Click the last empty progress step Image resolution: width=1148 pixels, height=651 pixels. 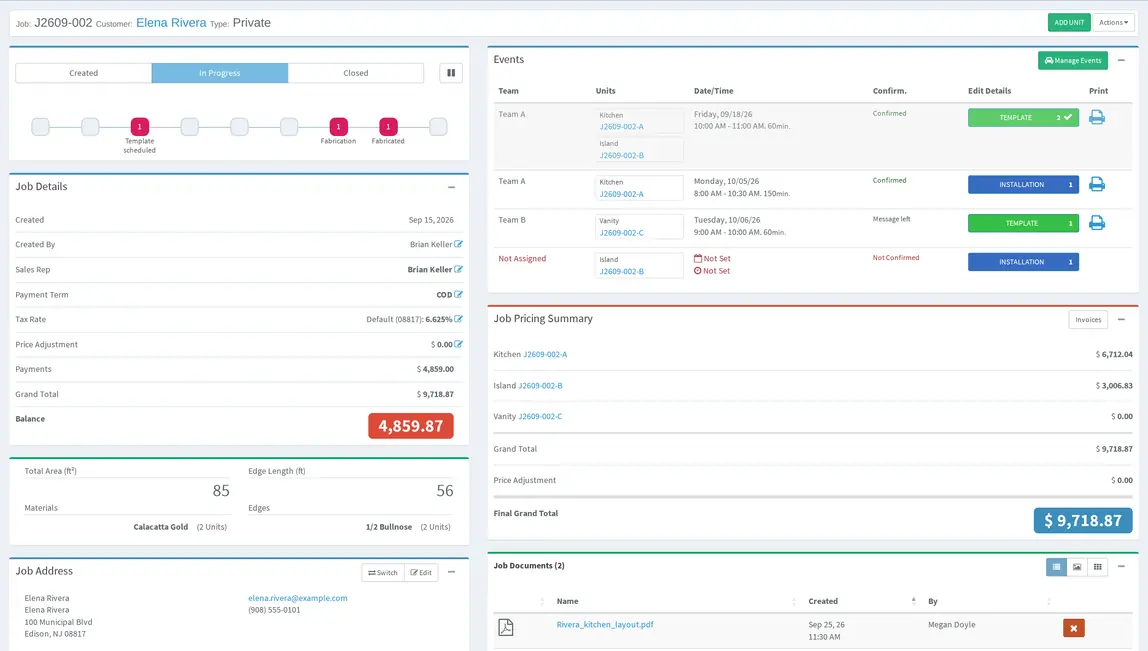pos(438,127)
